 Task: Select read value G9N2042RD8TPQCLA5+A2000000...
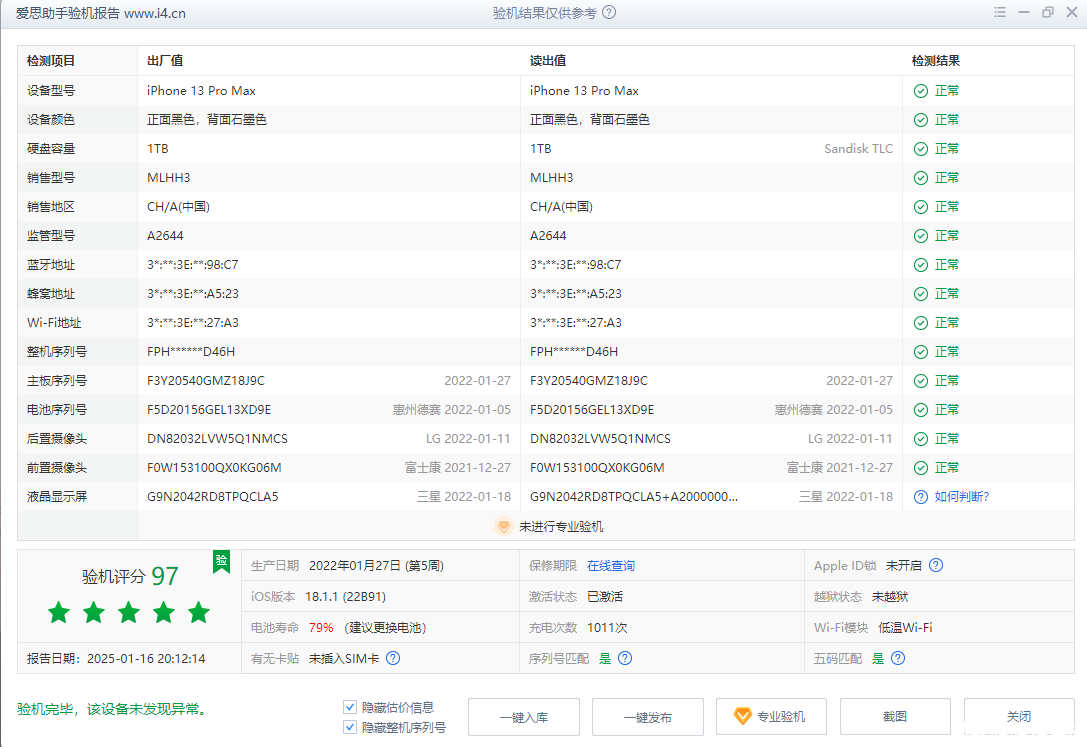click(634, 497)
